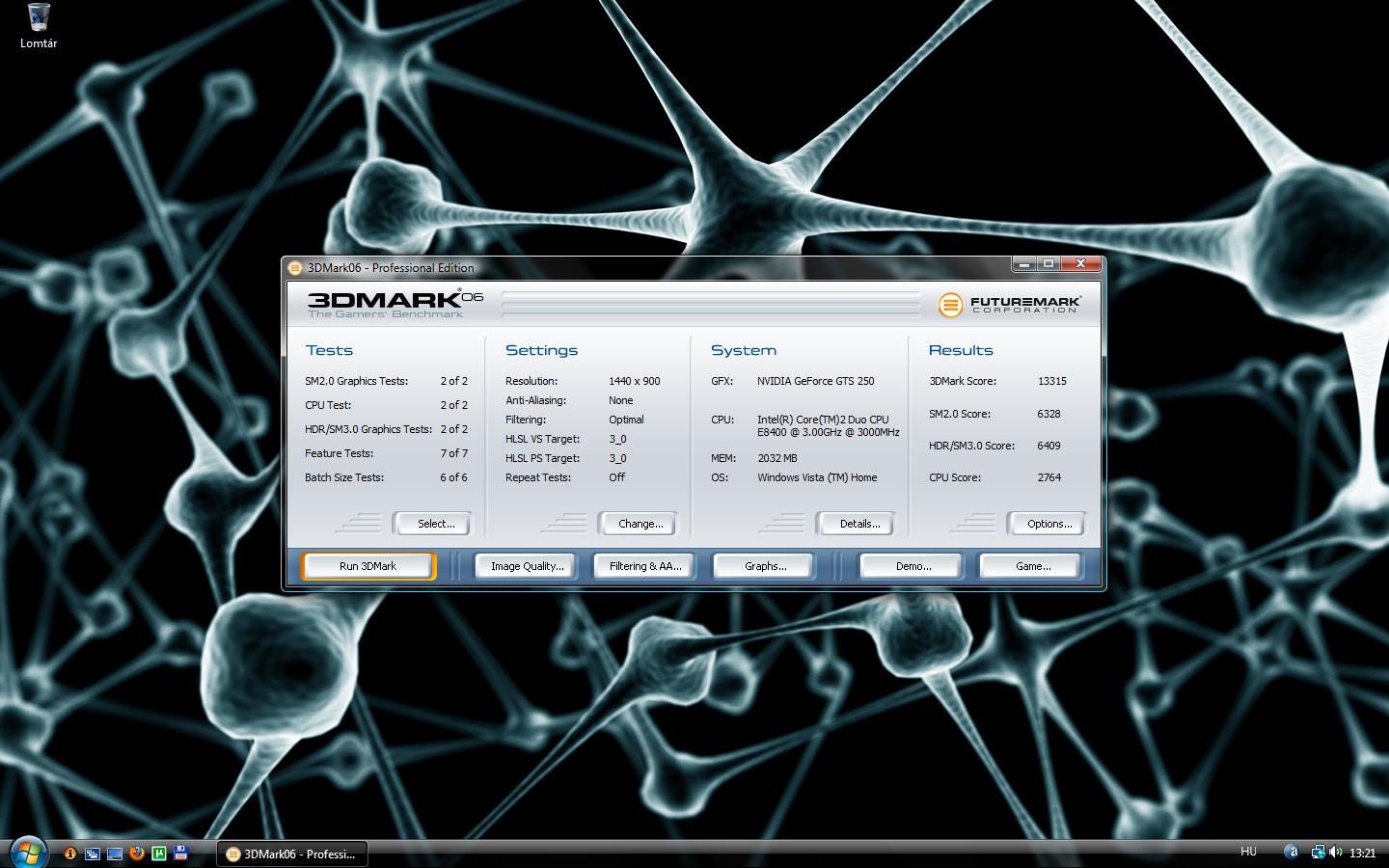The height and width of the screenshot is (868, 1389).
Task: Launch Firefox from the quick launch bar
Action: pos(137,853)
